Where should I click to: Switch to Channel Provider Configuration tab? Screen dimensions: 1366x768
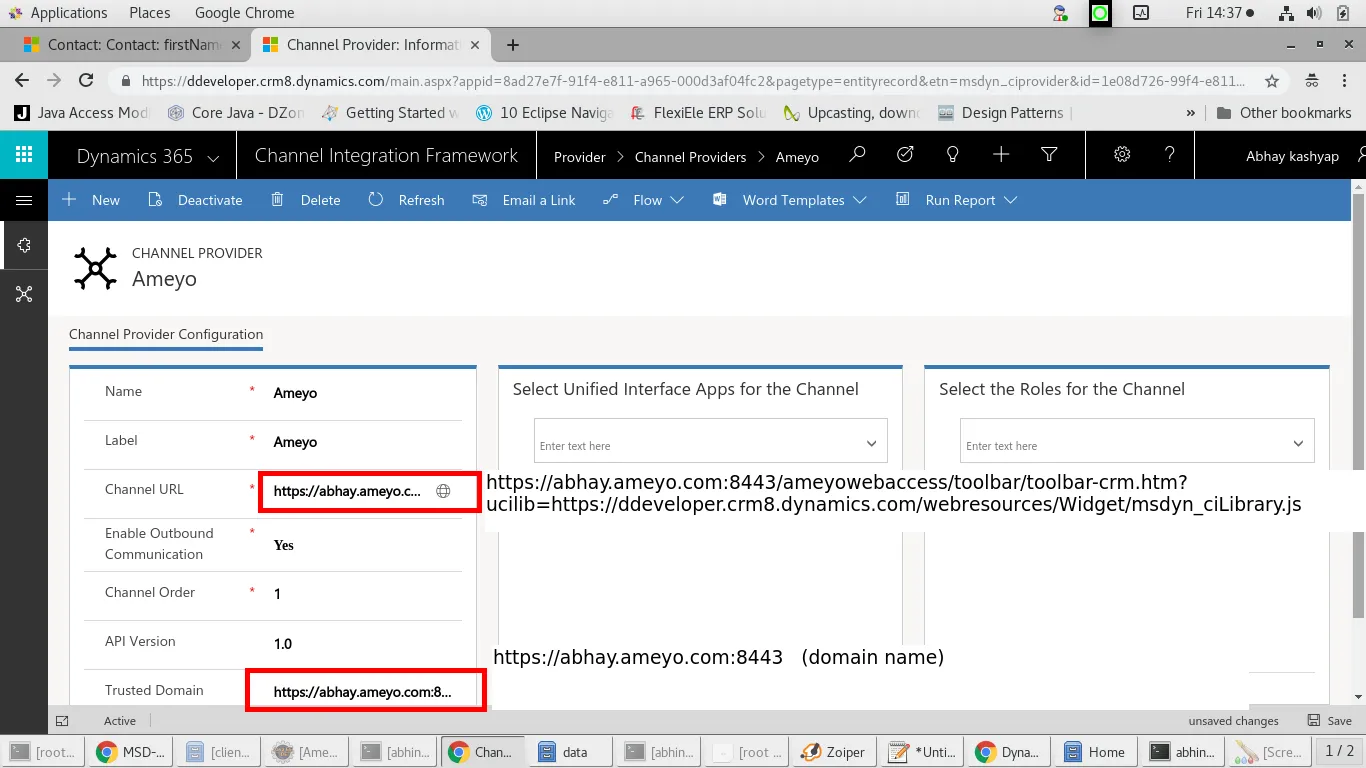(166, 335)
